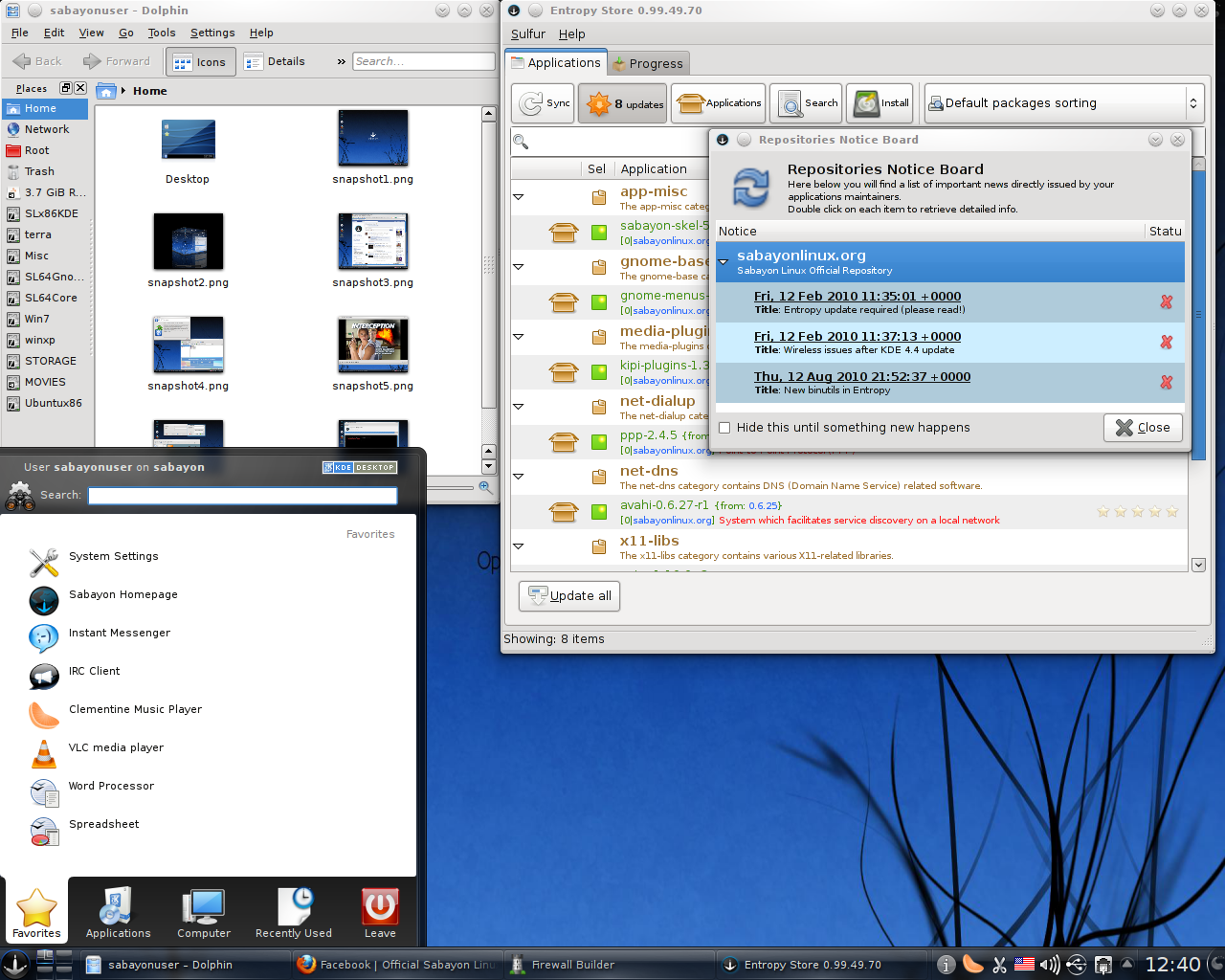Viewport: 1225px width, 980px height.
Task: Select Root in the Places panel
Action: tap(45, 150)
